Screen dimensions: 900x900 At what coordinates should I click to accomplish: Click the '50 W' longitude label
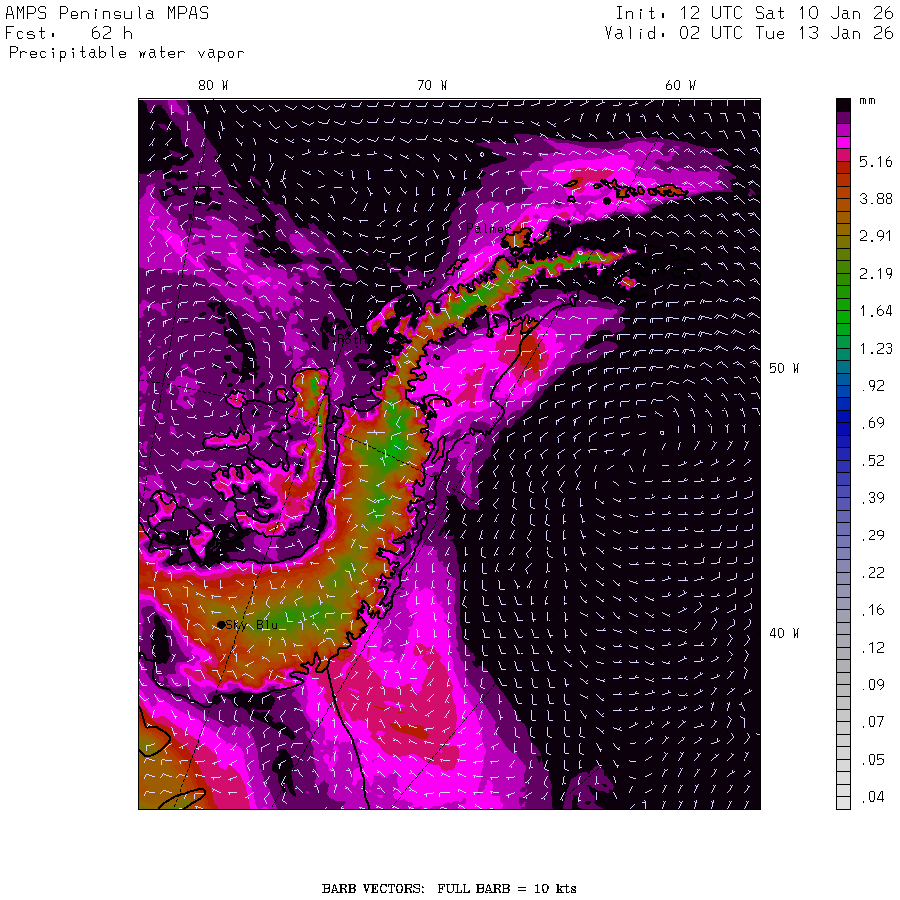point(784,368)
